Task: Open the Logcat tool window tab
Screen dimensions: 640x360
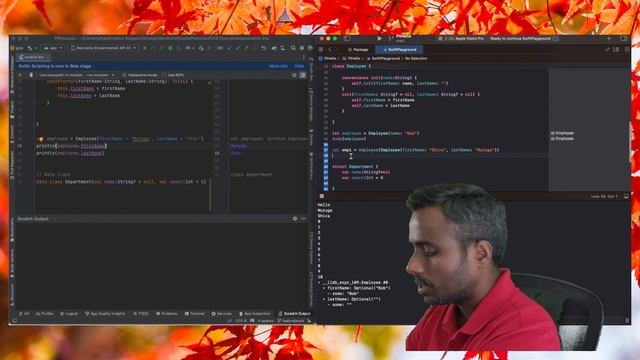Action: click(x=69, y=314)
